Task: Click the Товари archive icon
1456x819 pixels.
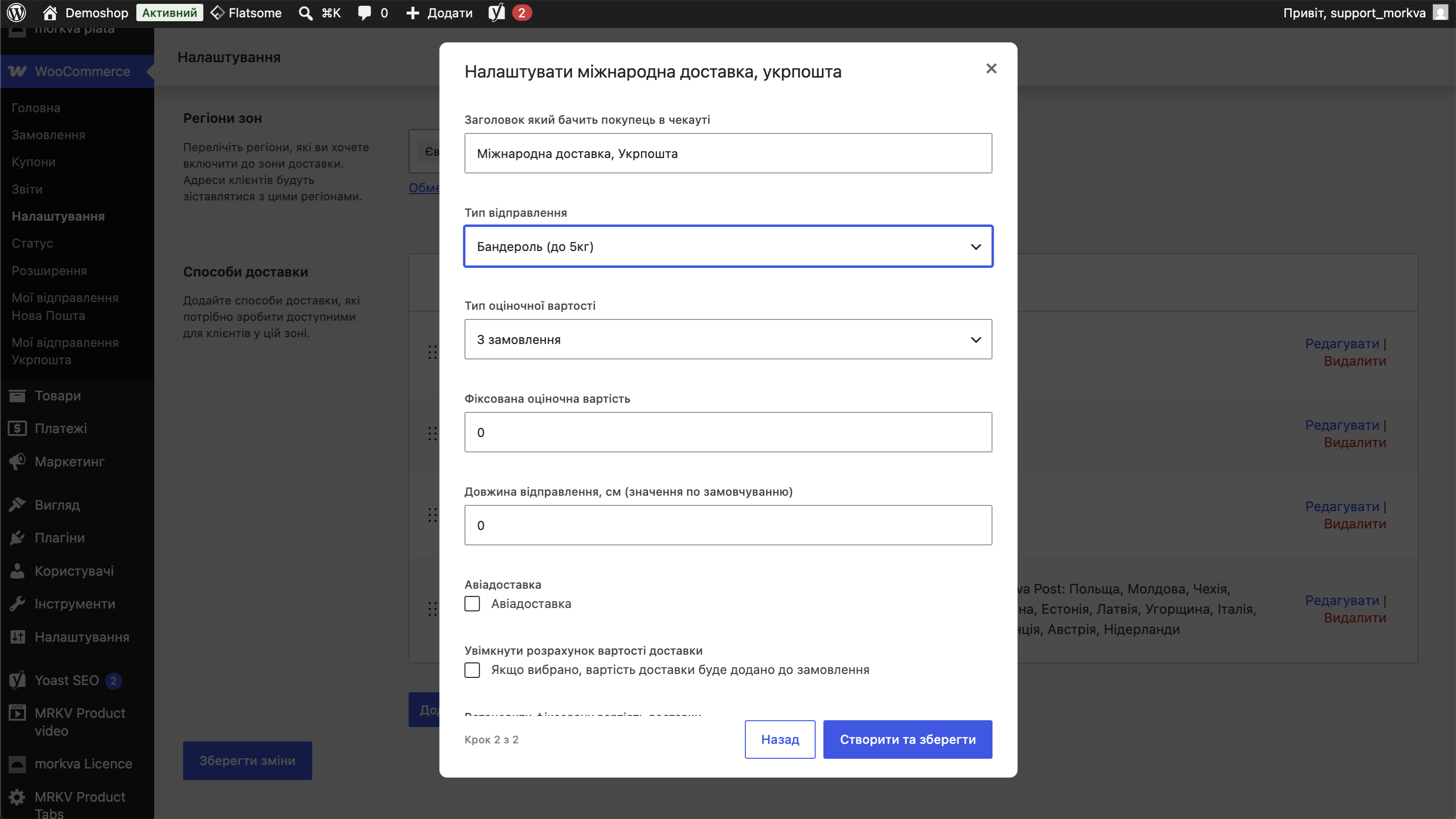Action: click(17, 396)
